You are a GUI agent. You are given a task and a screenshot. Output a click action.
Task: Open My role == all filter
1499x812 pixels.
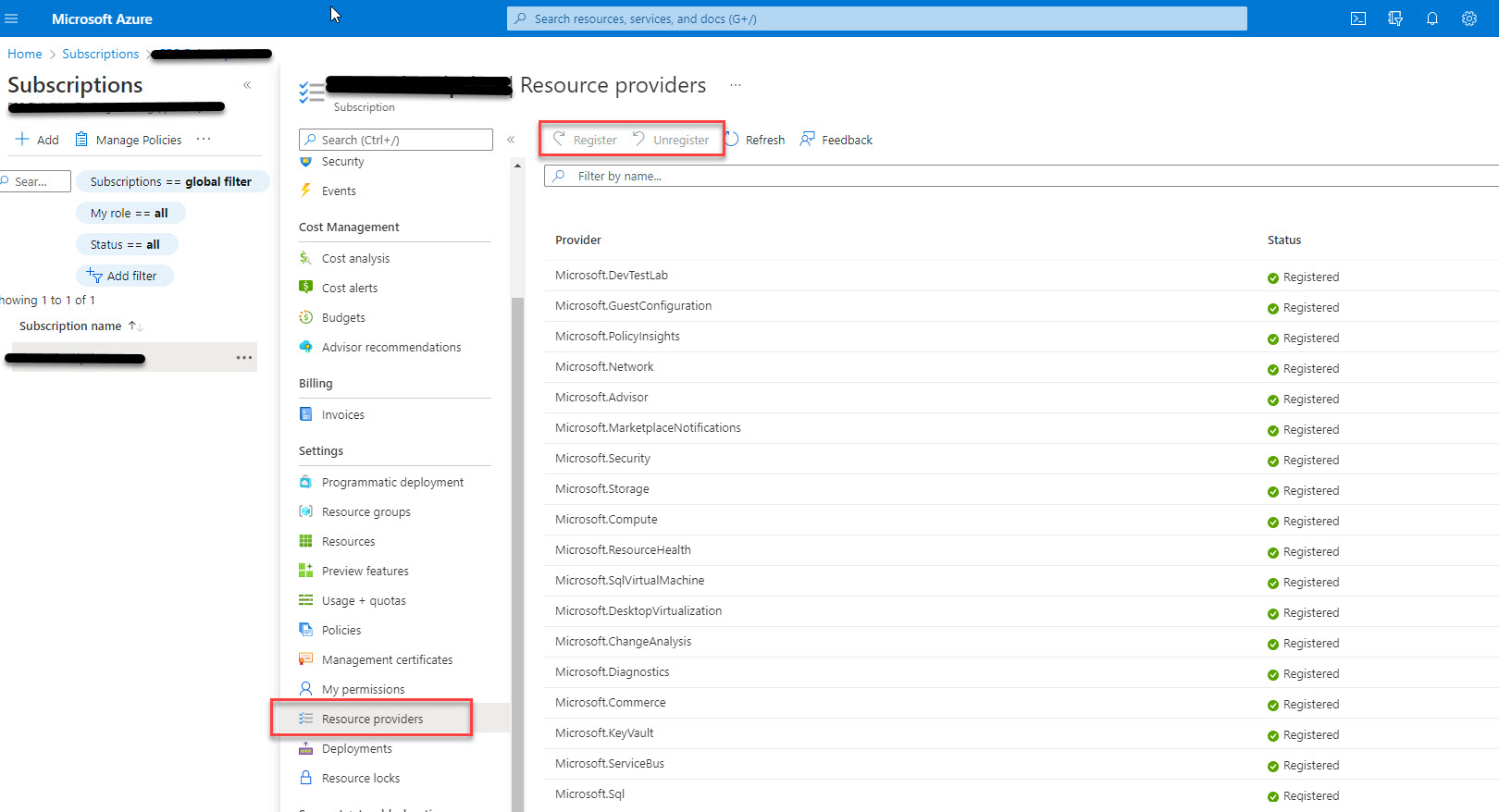click(x=130, y=214)
